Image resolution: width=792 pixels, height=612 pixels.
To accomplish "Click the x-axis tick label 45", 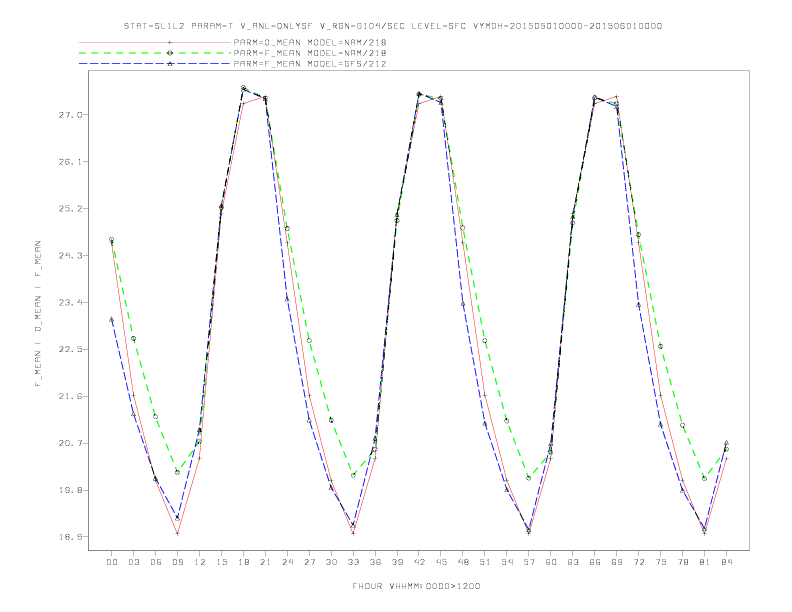I will click(441, 562).
